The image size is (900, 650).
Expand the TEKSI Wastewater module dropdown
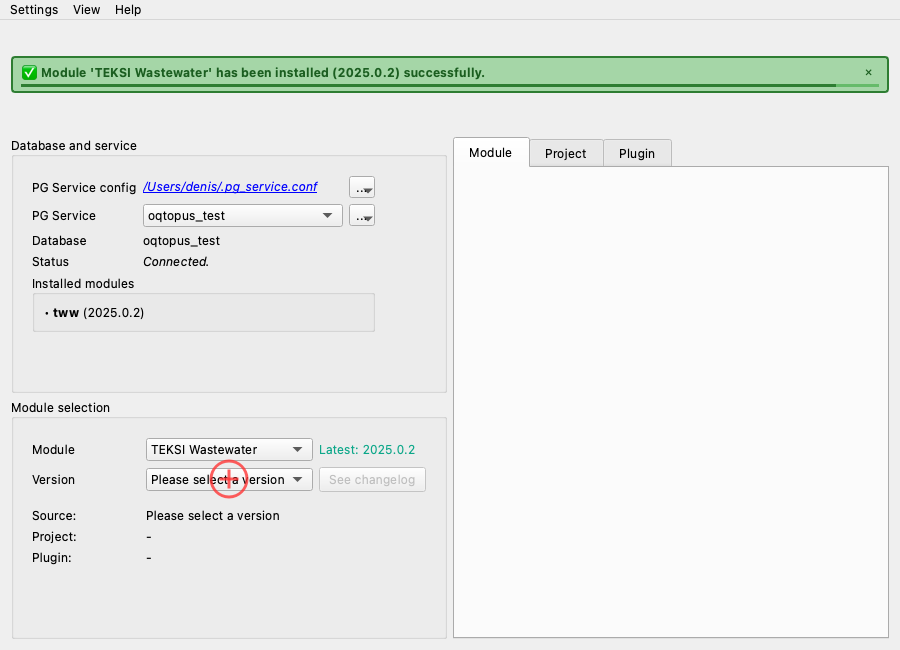pyautogui.click(x=229, y=449)
